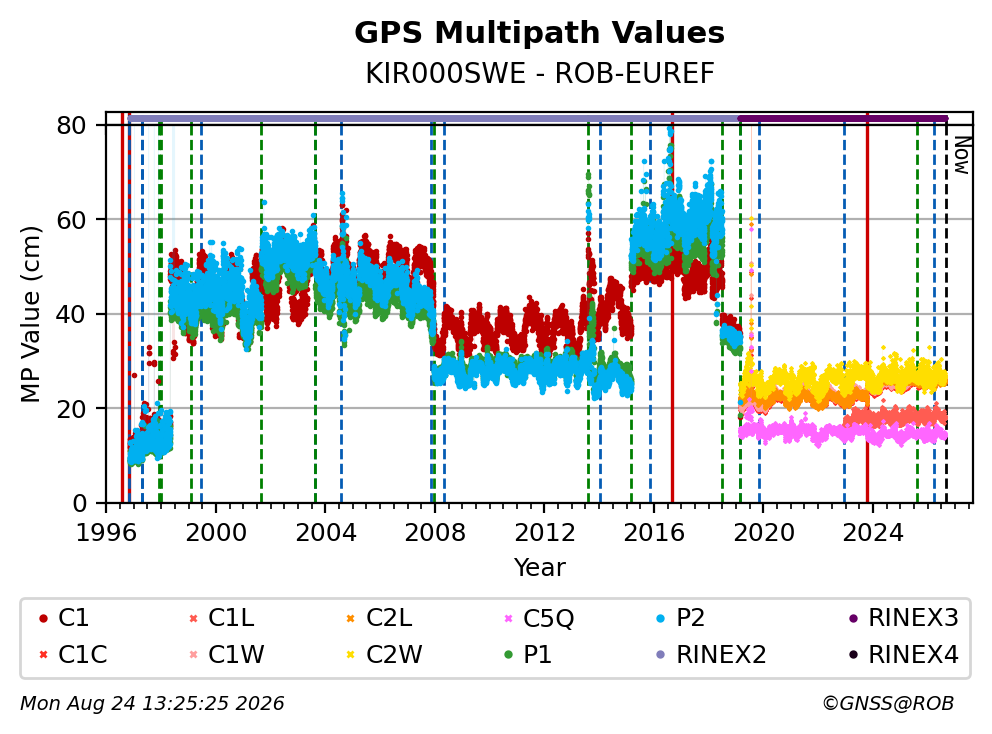
Task: Click the 2008 x-axis tick label
Action: (435, 533)
